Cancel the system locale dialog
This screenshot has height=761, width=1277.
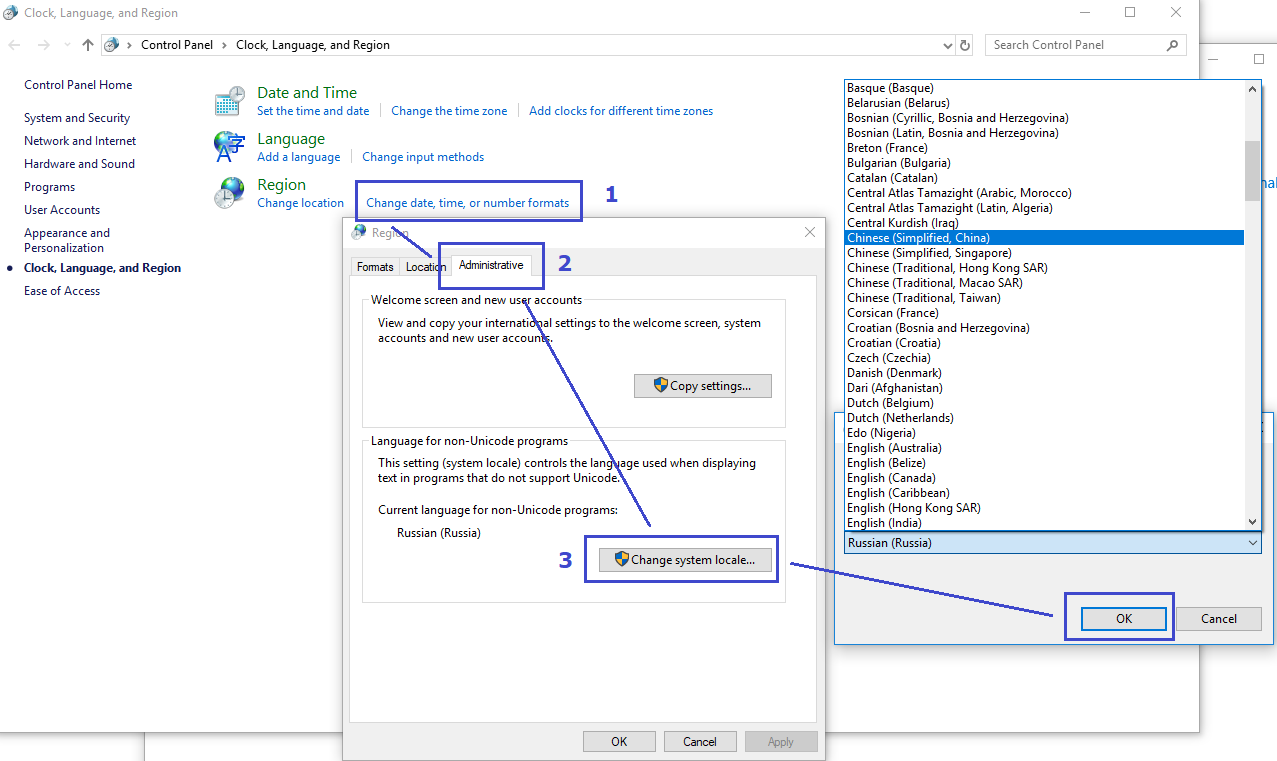click(1218, 619)
